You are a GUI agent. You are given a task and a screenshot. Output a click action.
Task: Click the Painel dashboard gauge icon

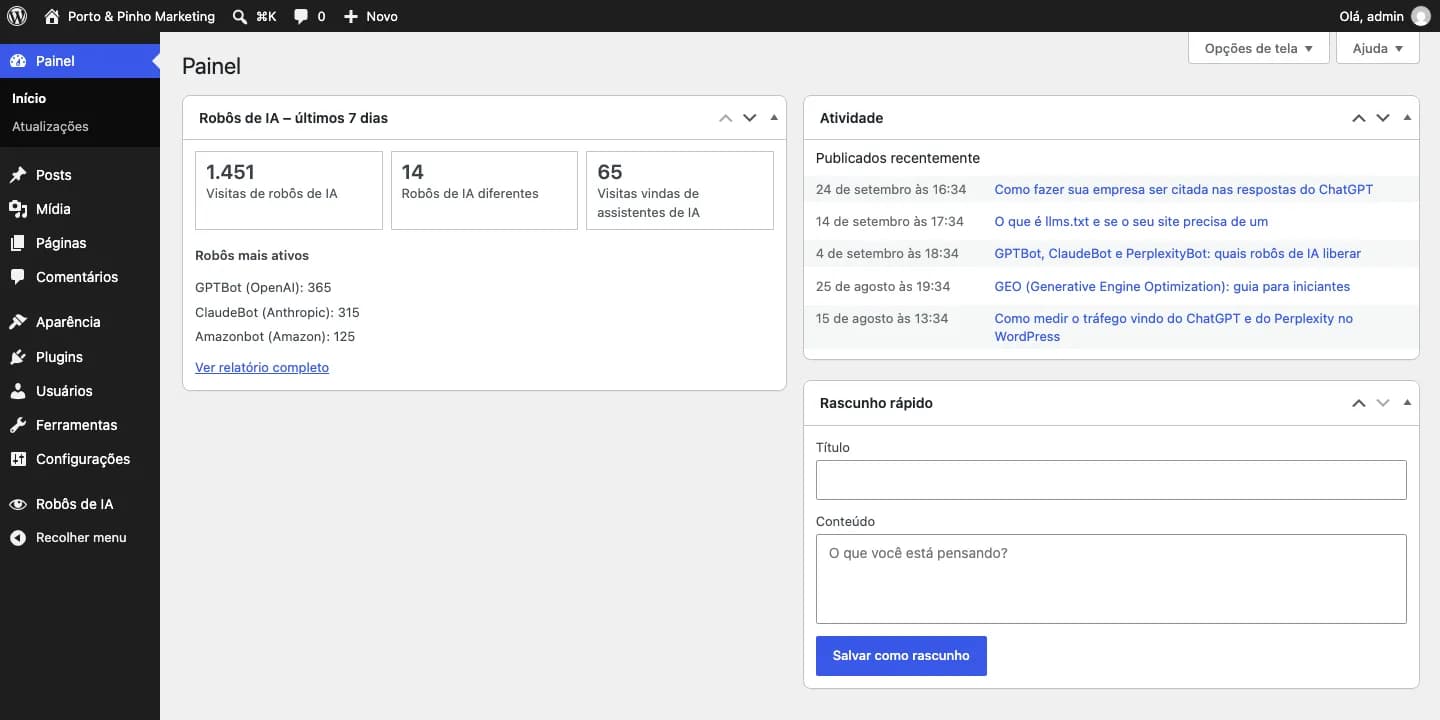point(18,61)
